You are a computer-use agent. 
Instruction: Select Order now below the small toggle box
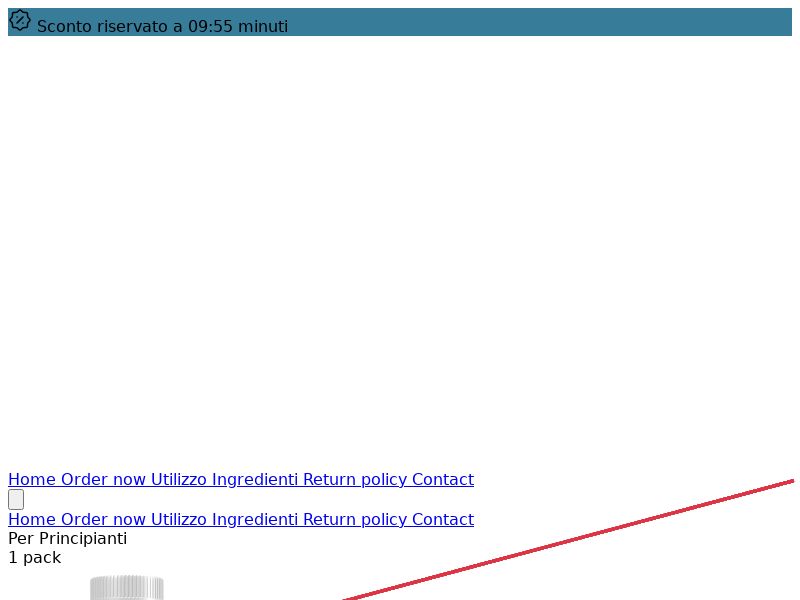[x=104, y=519]
